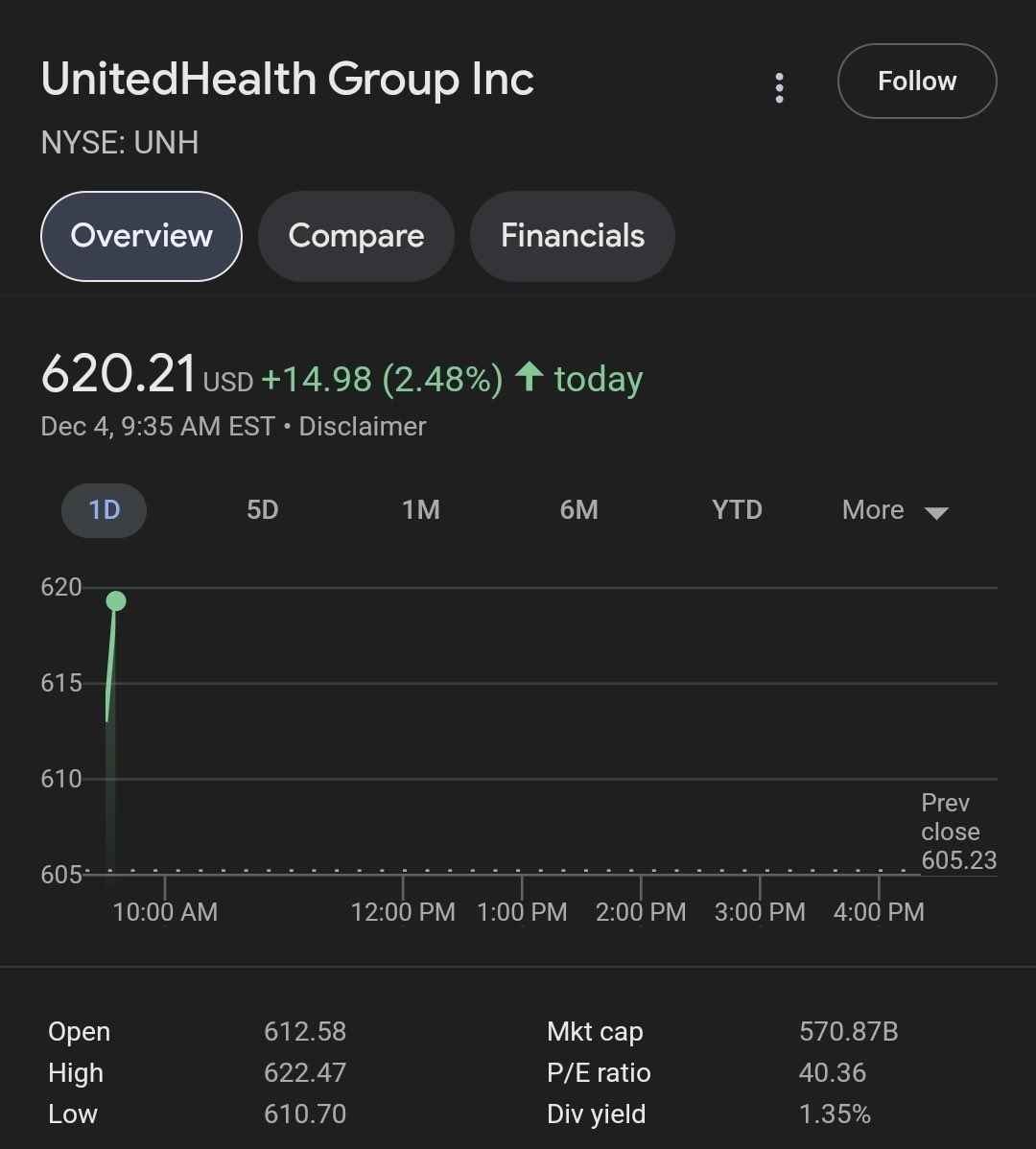The height and width of the screenshot is (1149, 1036).
Task: Click the P/E ratio stat label
Action: pyautogui.click(x=599, y=1073)
